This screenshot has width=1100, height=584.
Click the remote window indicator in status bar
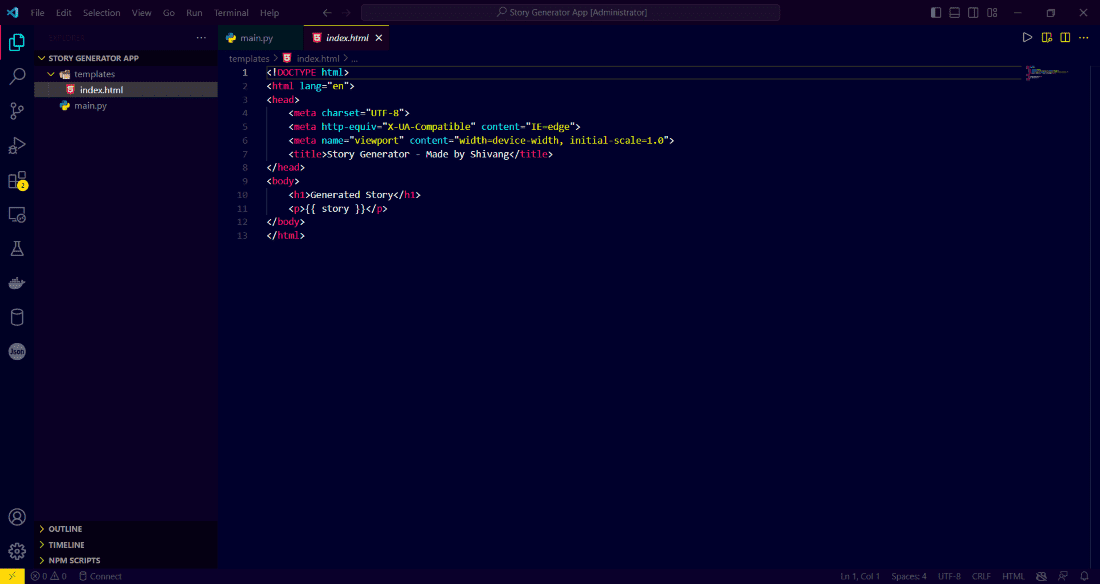pos(12,576)
